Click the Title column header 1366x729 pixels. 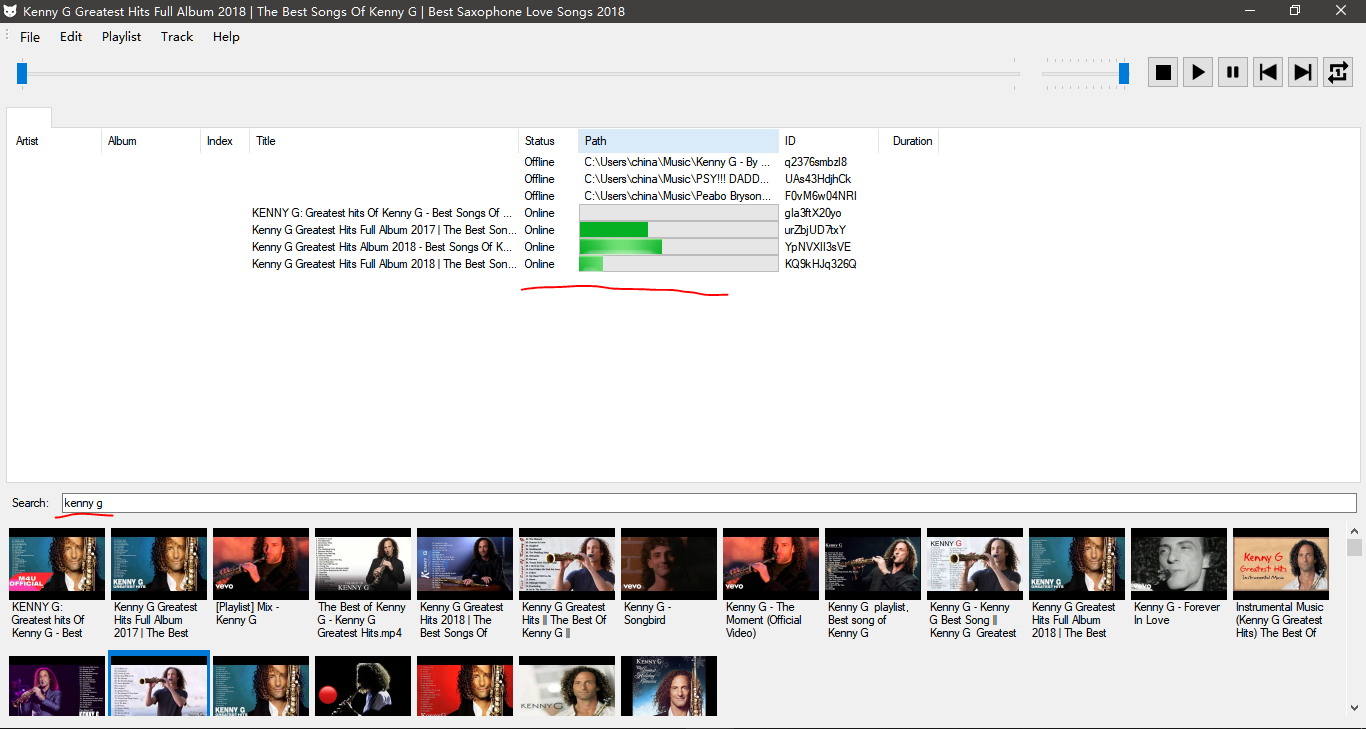click(x=383, y=141)
